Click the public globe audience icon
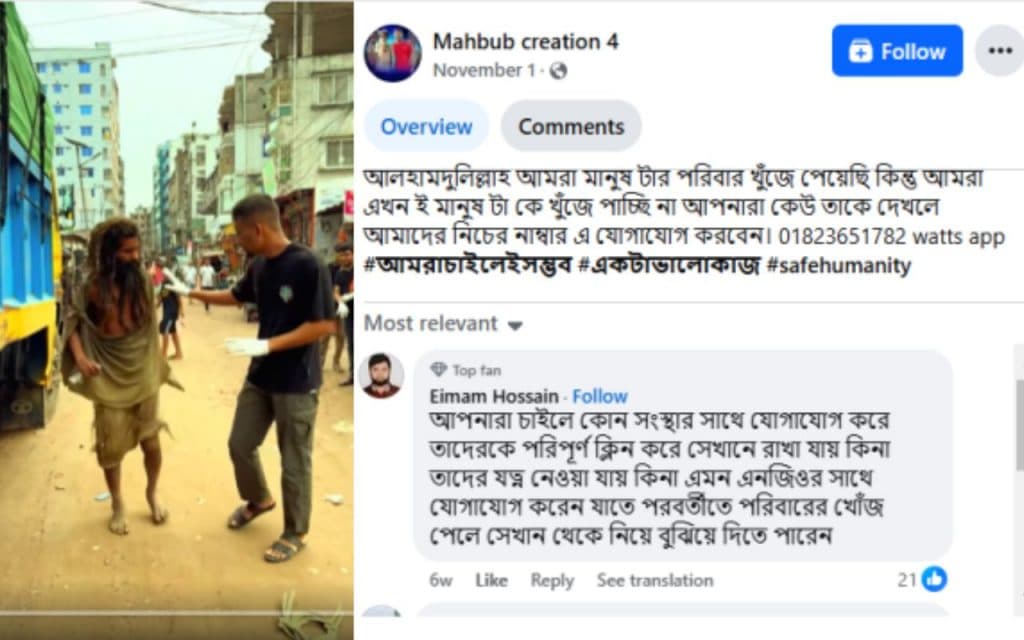Image resolution: width=1024 pixels, height=640 pixels. tap(558, 71)
